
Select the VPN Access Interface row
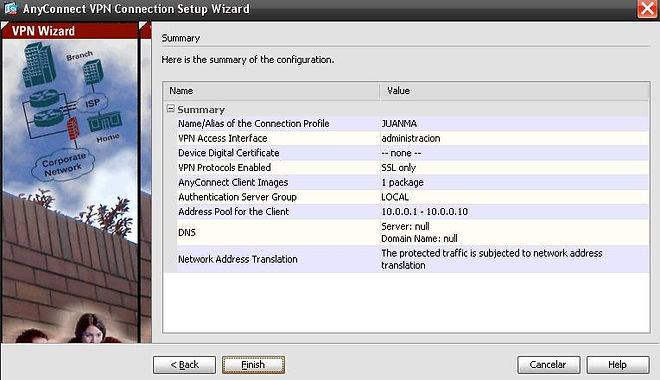coord(412,138)
